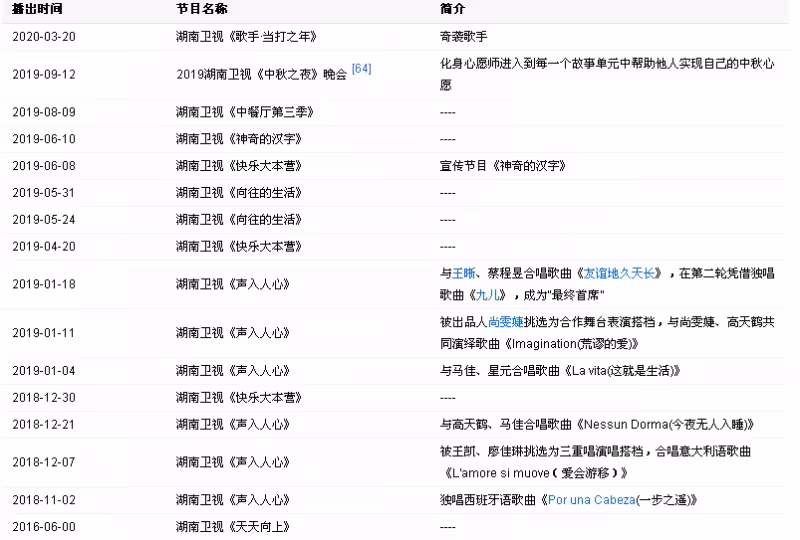
Task: Click the 简介 column header
Action: pyautogui.click(x=452, y=9)
